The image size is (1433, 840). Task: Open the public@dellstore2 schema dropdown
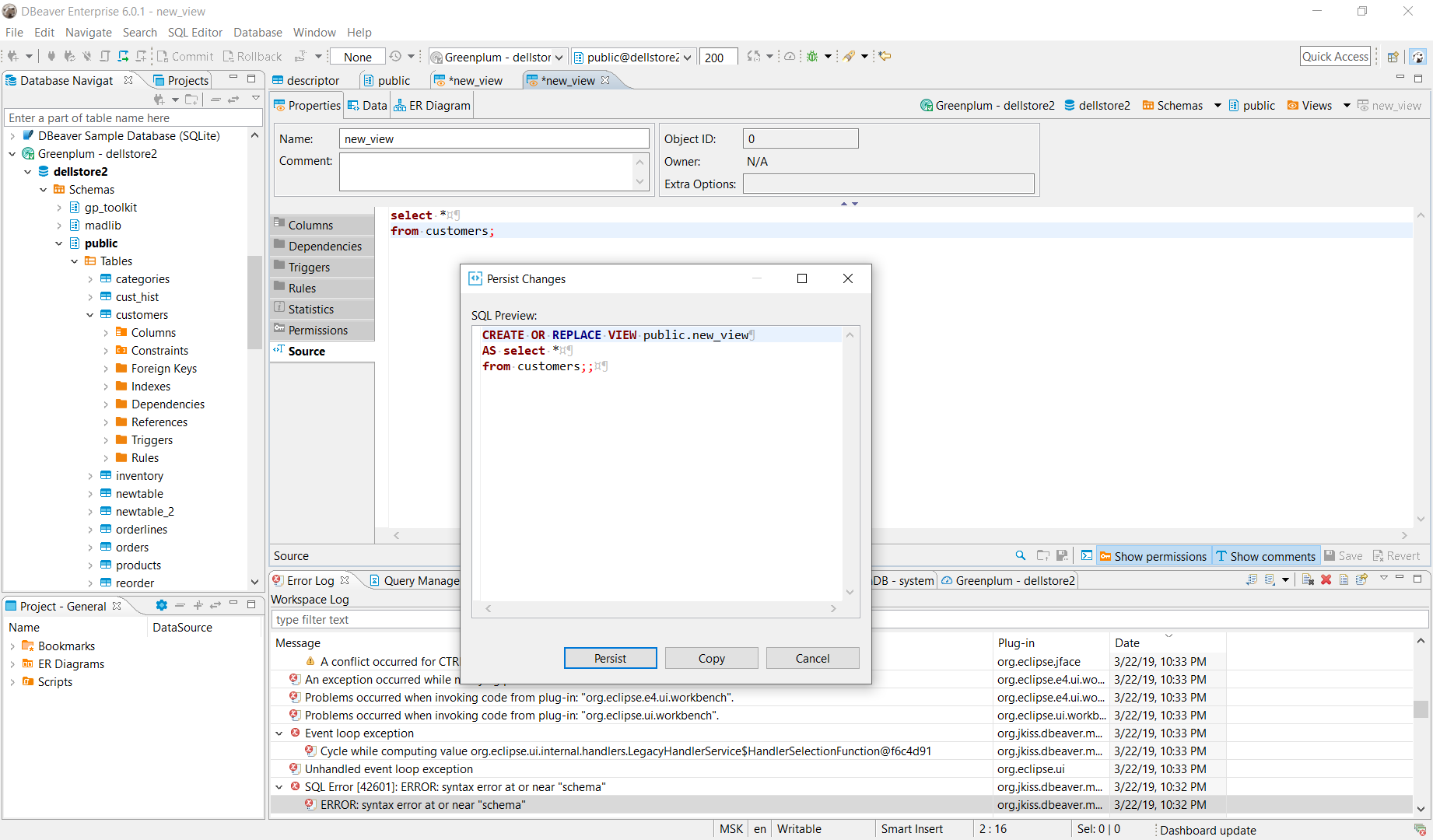point(632,57)
